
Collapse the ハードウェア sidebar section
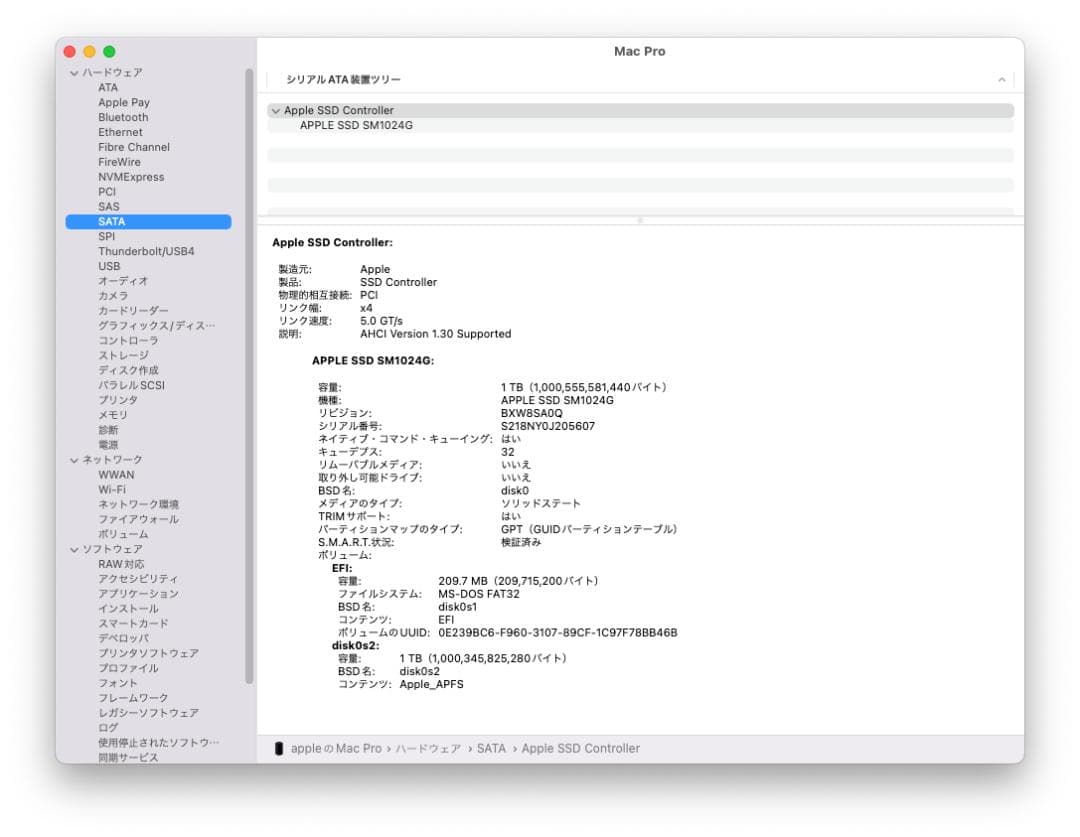click(x=74, y=72)
